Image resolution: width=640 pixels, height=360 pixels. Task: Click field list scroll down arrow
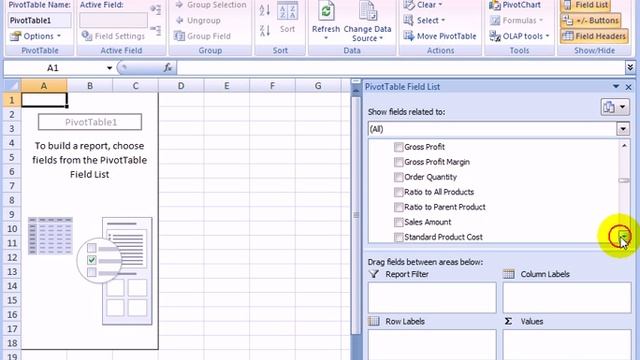point(624,236)
